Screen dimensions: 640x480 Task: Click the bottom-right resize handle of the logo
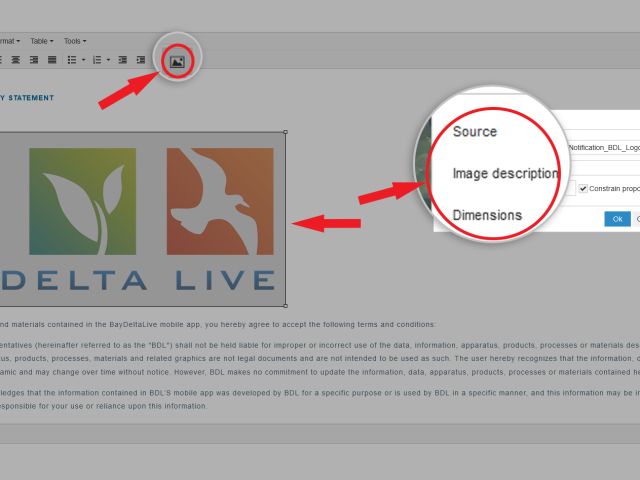pyautogui.click(x=285, y=306)
